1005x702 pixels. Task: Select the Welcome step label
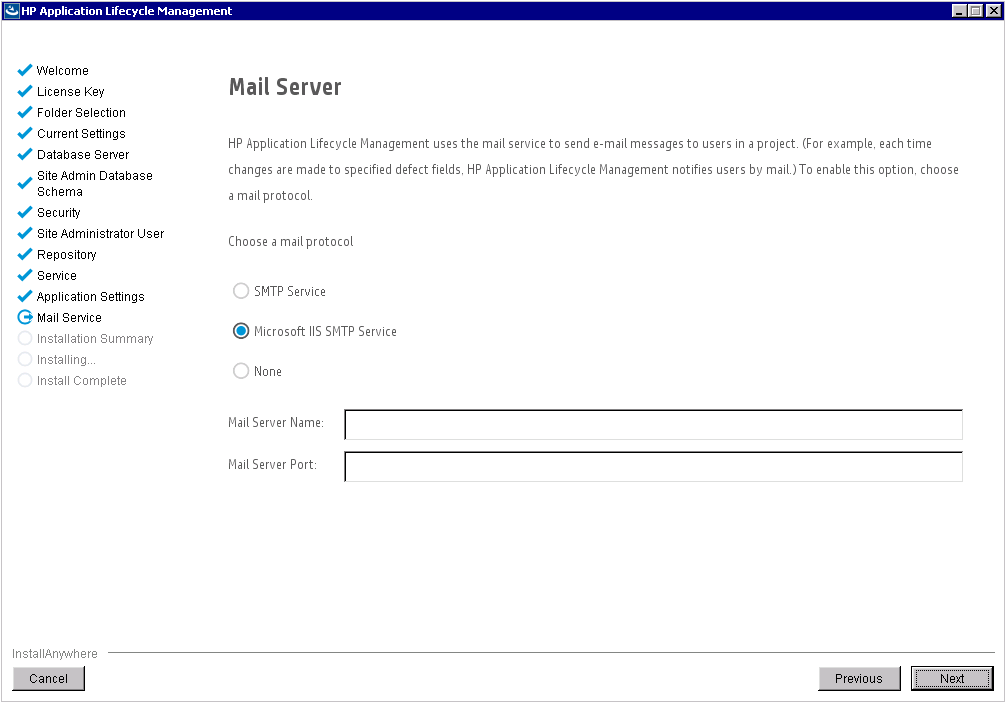[x=62, y=71]
